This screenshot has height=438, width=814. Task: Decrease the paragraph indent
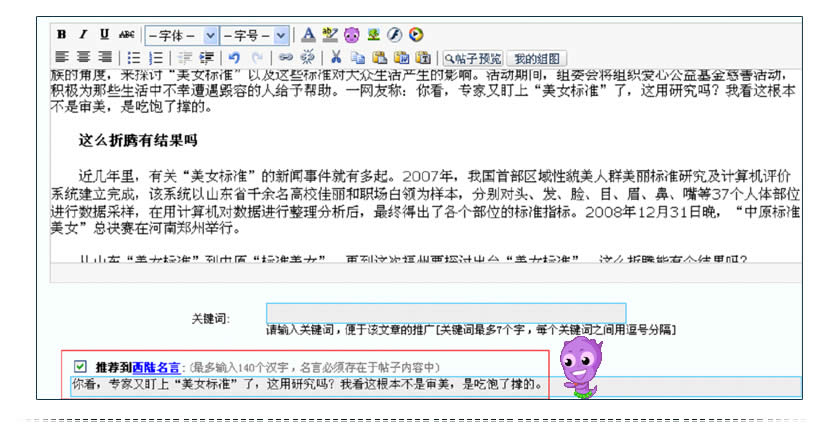[x=184, y=58]
